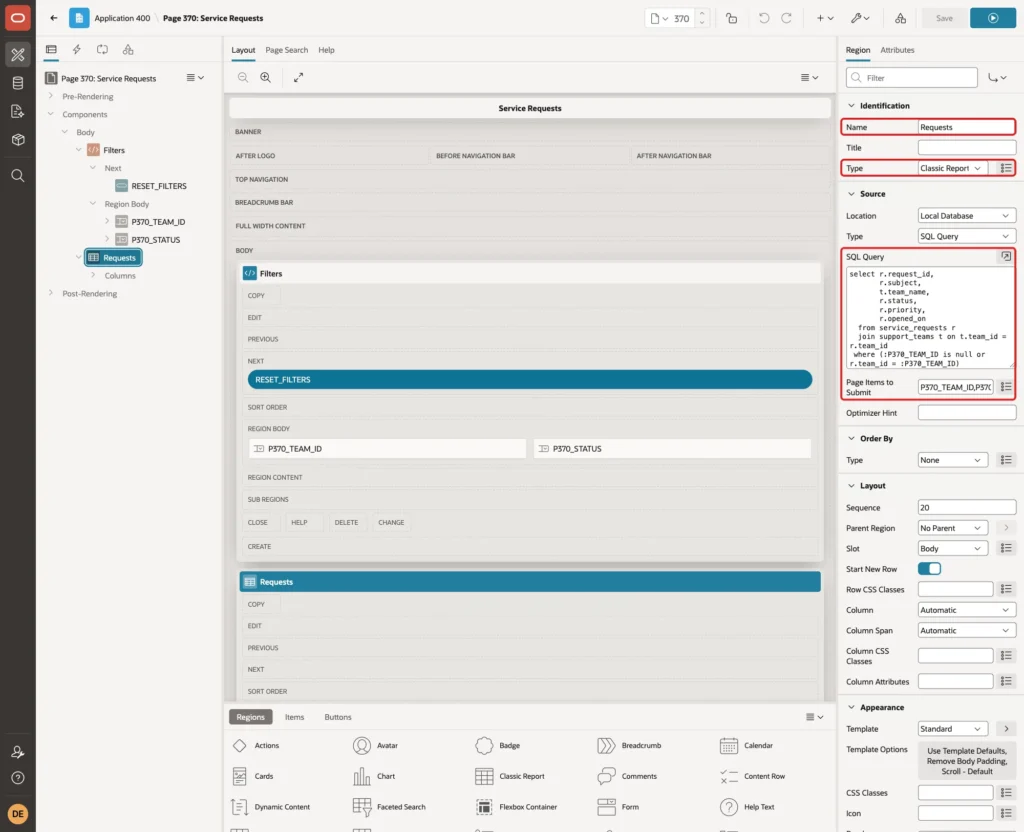This screenshot has width=1024, height=832.
Task: Open the Template Standard dropdown
Action: tap(952, 729)
